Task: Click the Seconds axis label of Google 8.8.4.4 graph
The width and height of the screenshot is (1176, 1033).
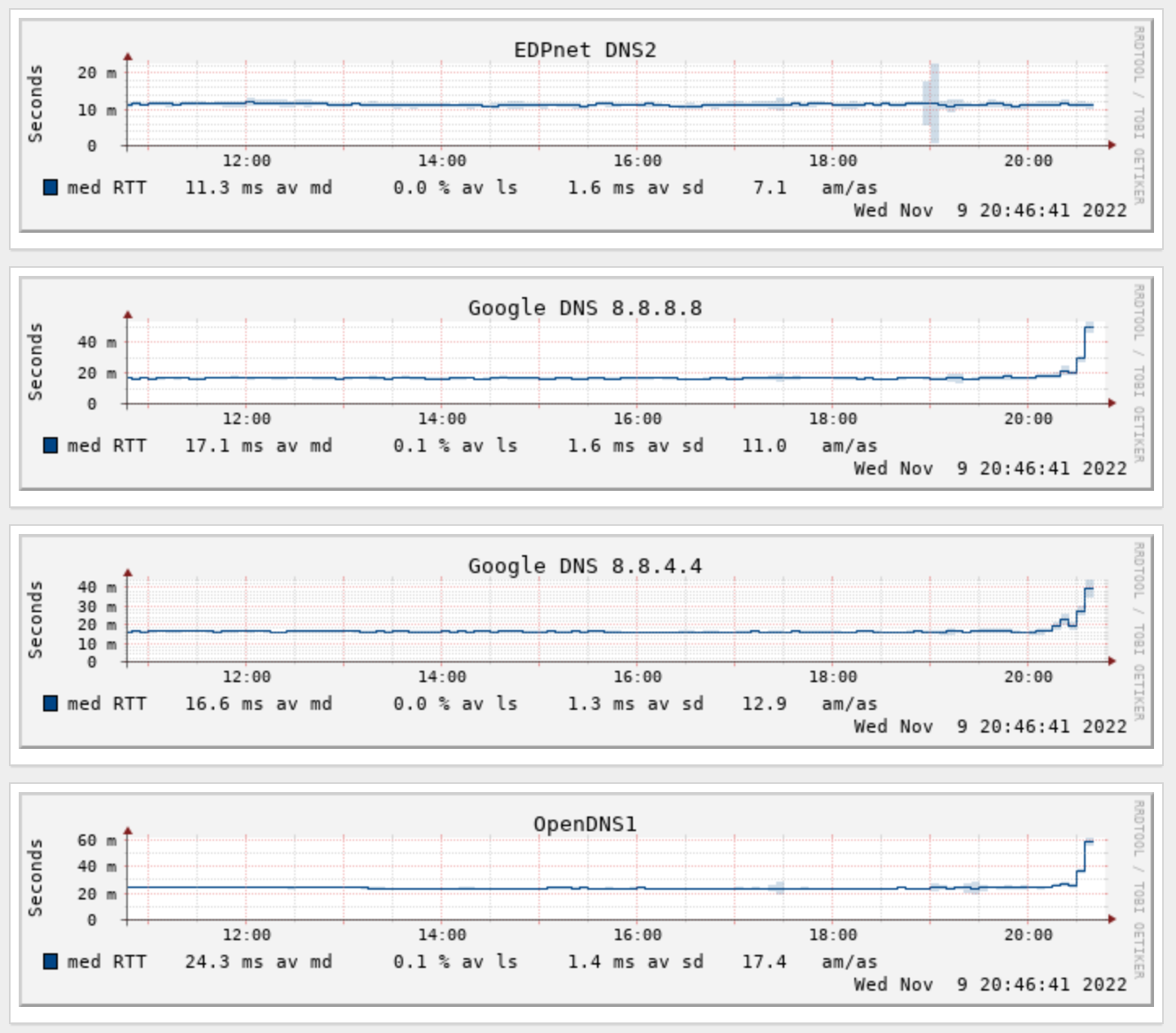Action: pos(35,619)
